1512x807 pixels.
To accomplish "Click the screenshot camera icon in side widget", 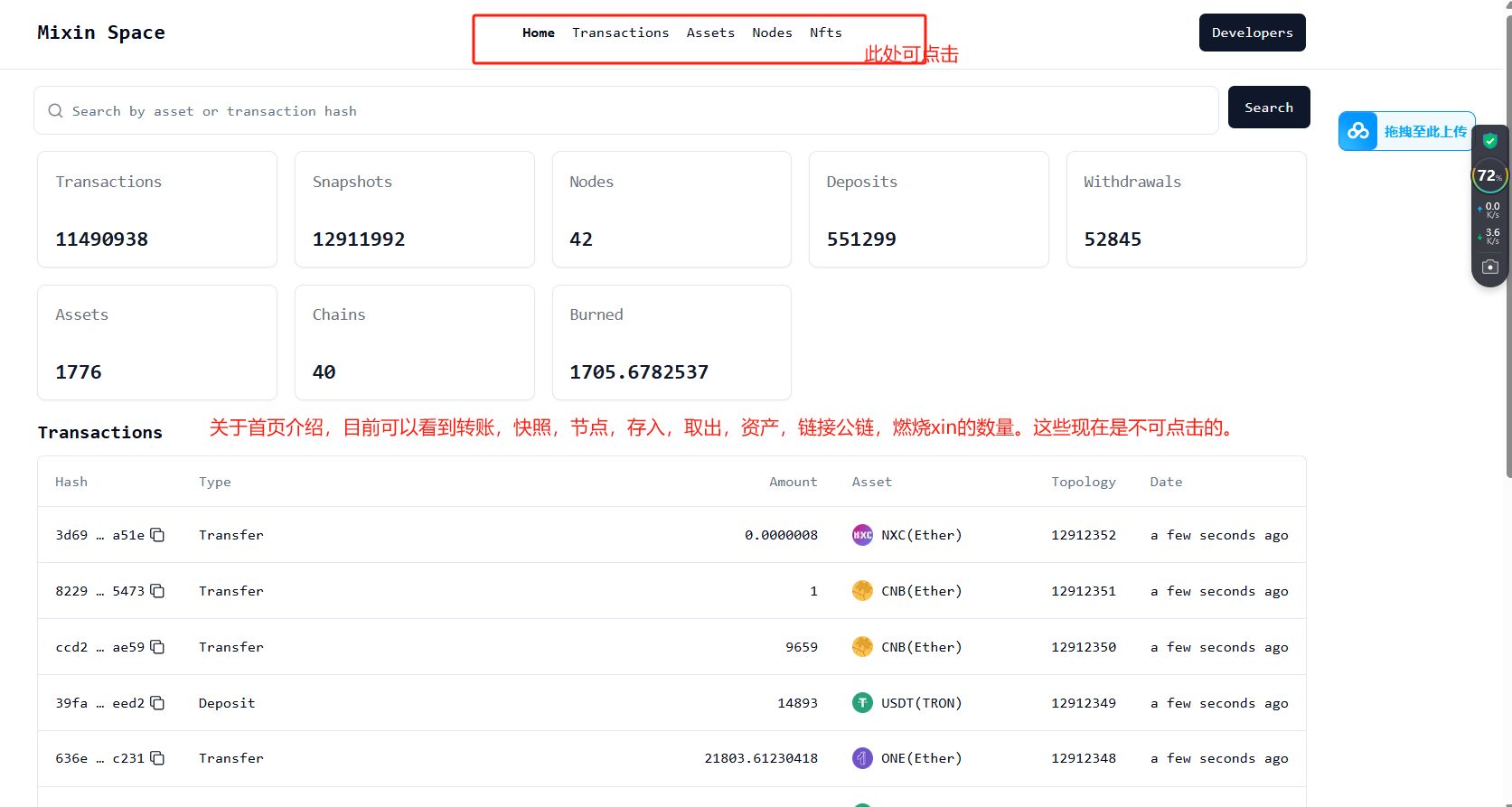I will coord(1490,267).
